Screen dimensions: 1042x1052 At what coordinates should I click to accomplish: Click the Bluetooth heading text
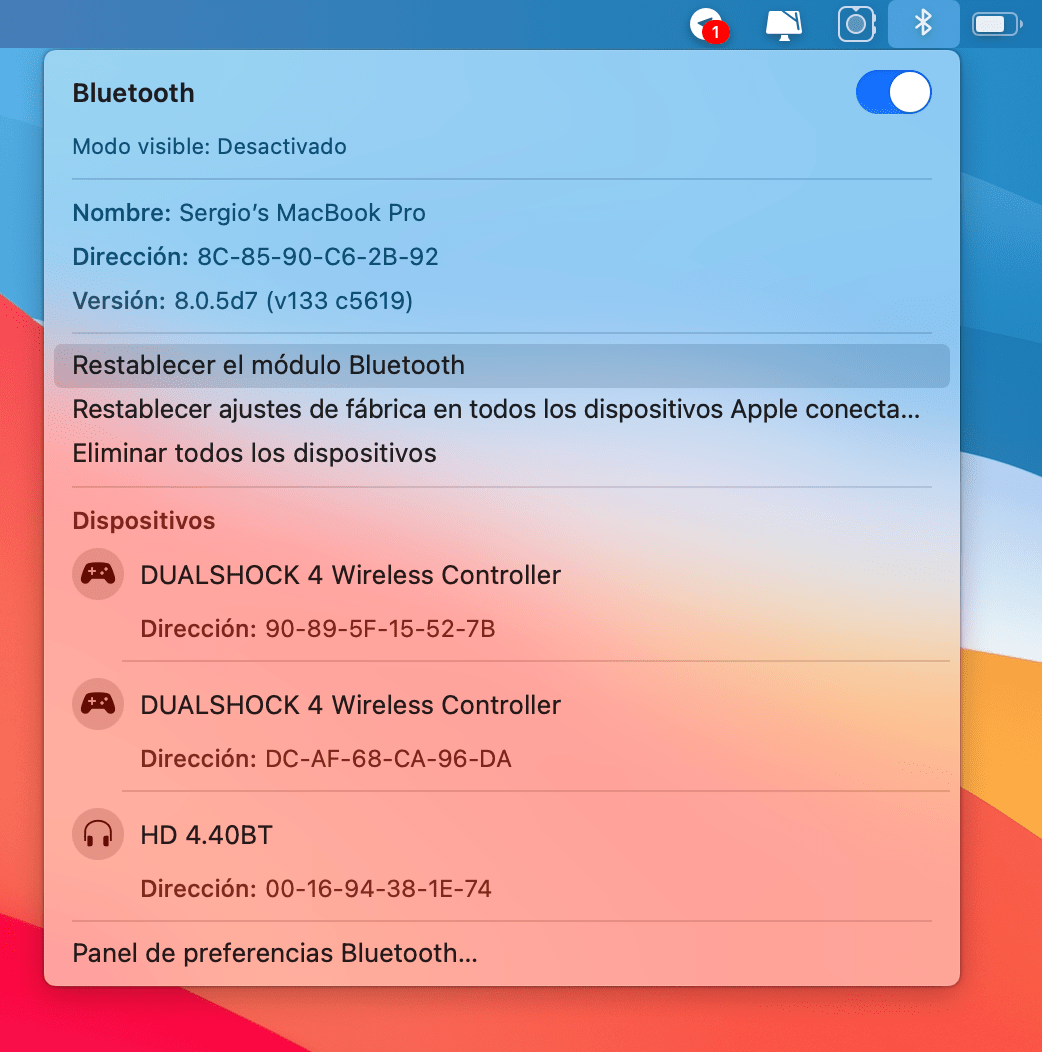pyautogui.click(x=134, y=93)
